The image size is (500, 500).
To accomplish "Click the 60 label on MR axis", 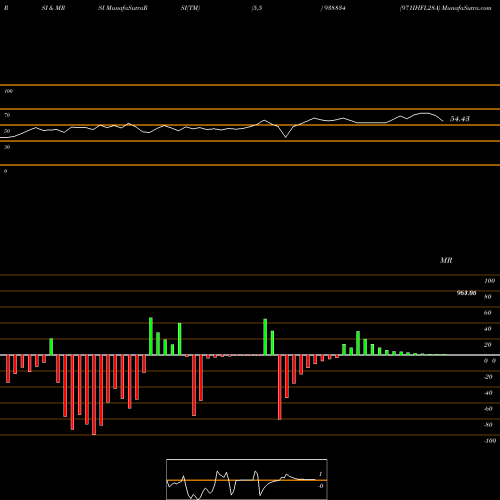I will 488,313.
